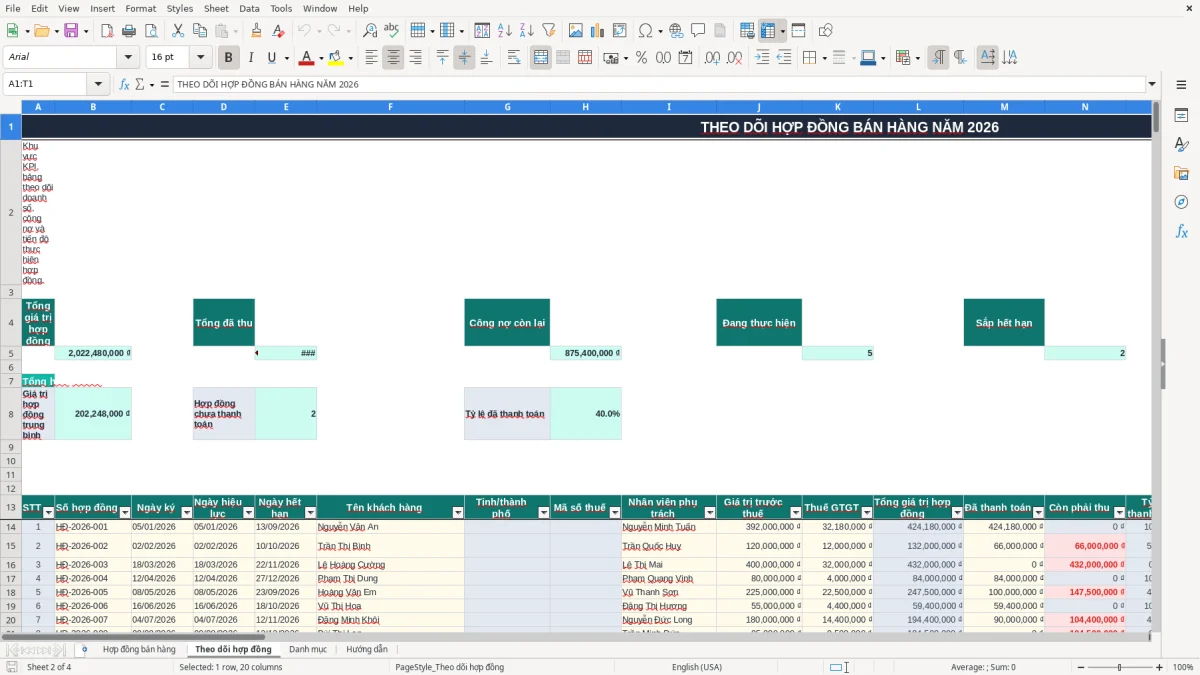Screen dimensions: 1200x675
Task: Toggle Align Right
Action: click(415, 58)
